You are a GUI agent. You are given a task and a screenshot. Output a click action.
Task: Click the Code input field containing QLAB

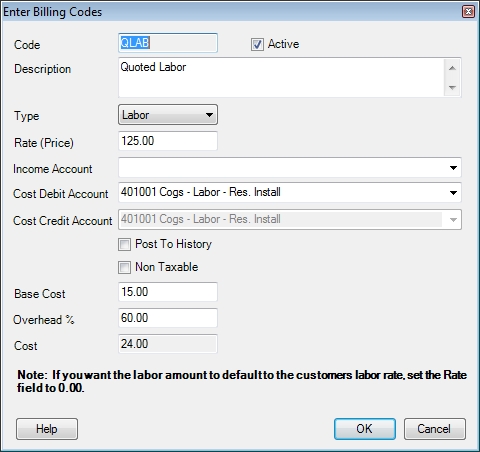tap(168, 43)
